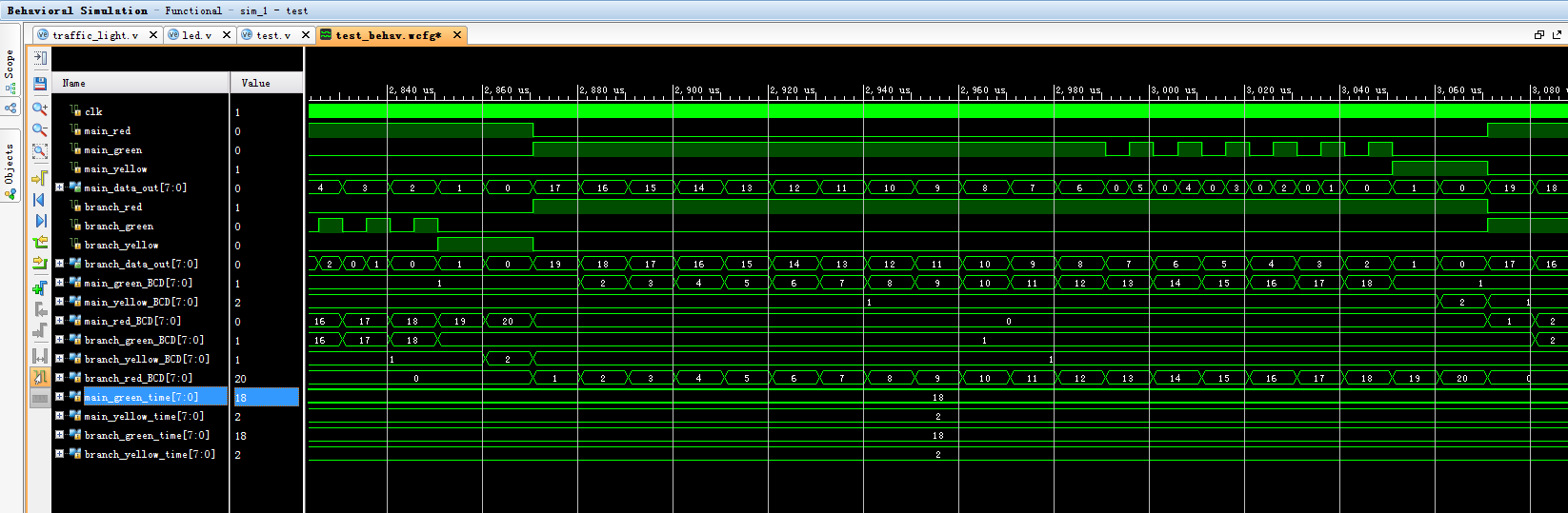Expand main_data_out[7:0] bus
The image size is (1568, 513).
pos(59,187)
